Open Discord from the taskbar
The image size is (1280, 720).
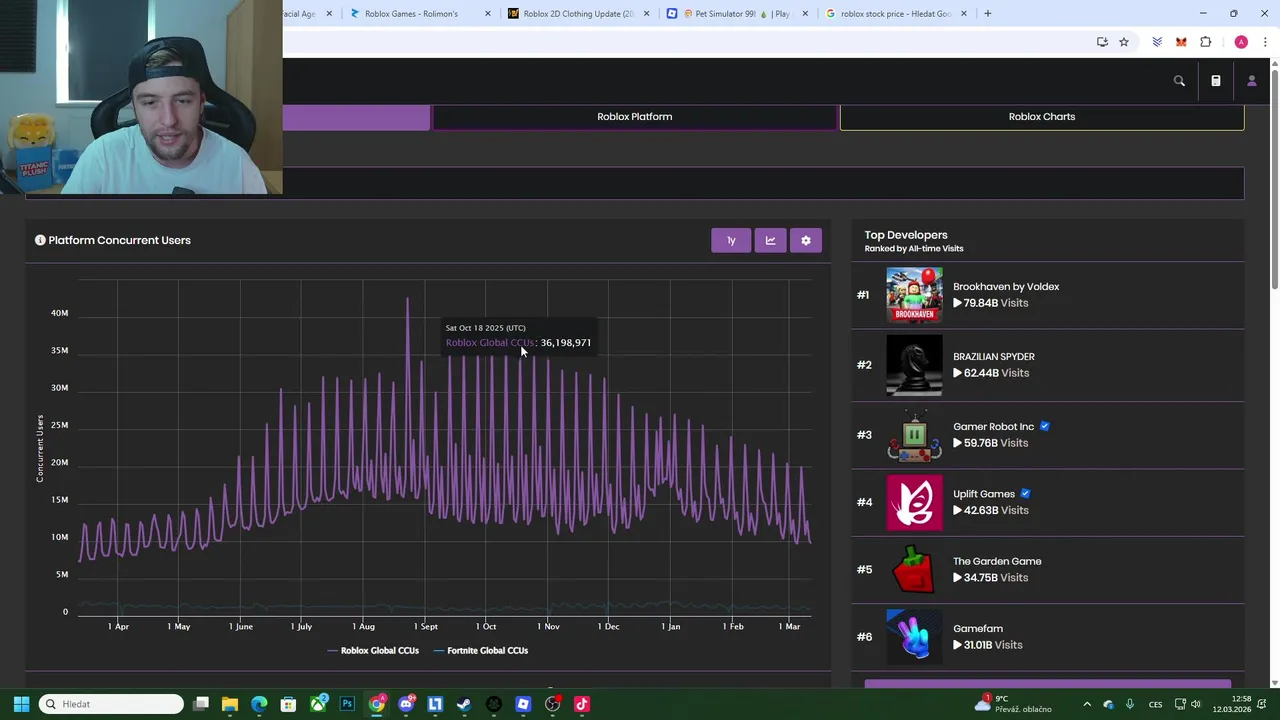pyautogui.click(x=406, y=704)
